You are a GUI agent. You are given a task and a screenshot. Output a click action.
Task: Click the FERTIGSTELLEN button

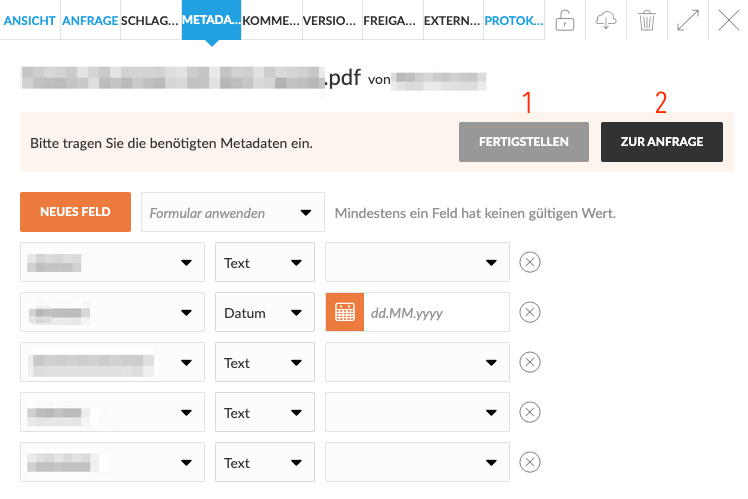(x=524, y=142)
